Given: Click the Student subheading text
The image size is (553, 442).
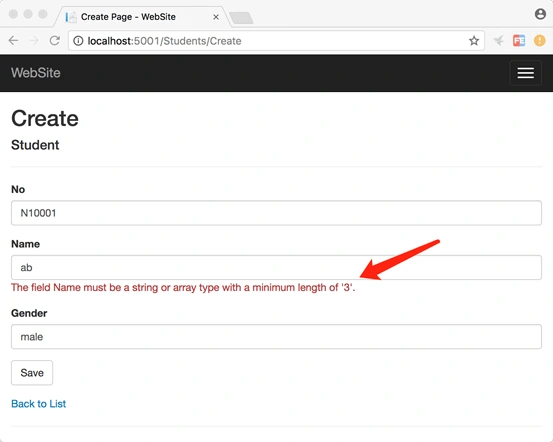Looking at the screenshot, I should point(35,145).
